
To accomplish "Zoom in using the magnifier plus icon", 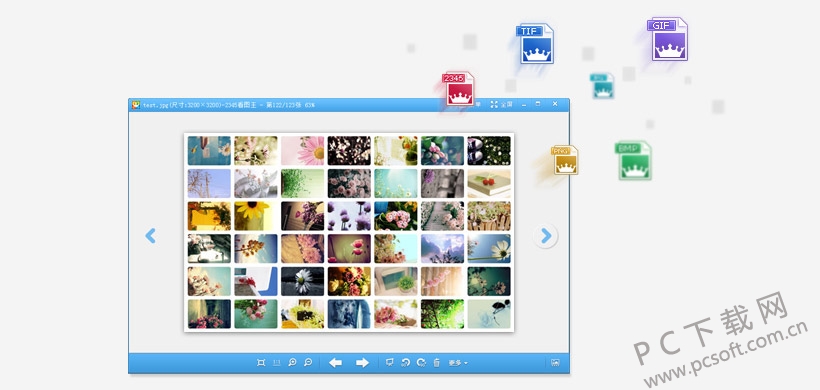I will [292, 362].
